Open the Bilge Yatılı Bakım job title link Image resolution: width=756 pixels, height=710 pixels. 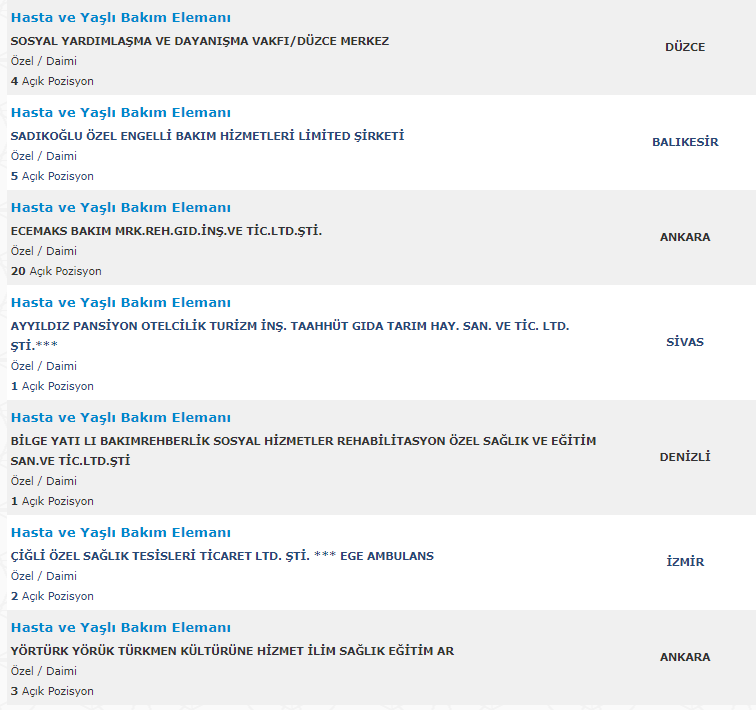pyautogui.click(x=121, y=418)
